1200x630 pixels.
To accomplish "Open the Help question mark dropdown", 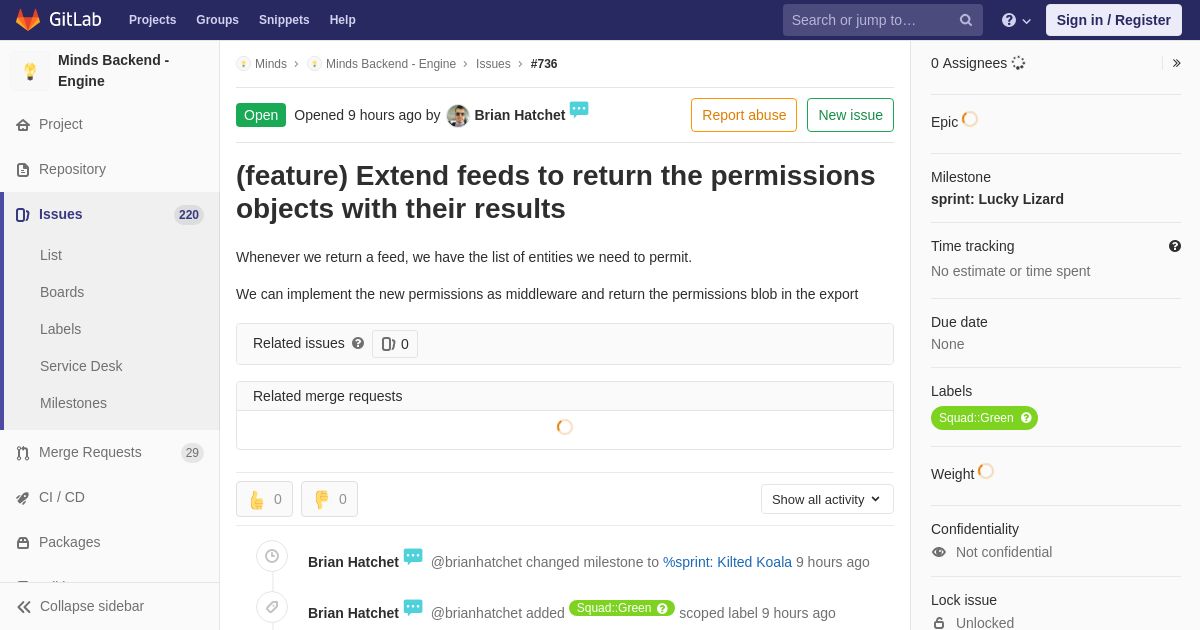I will click(1015, 20).
